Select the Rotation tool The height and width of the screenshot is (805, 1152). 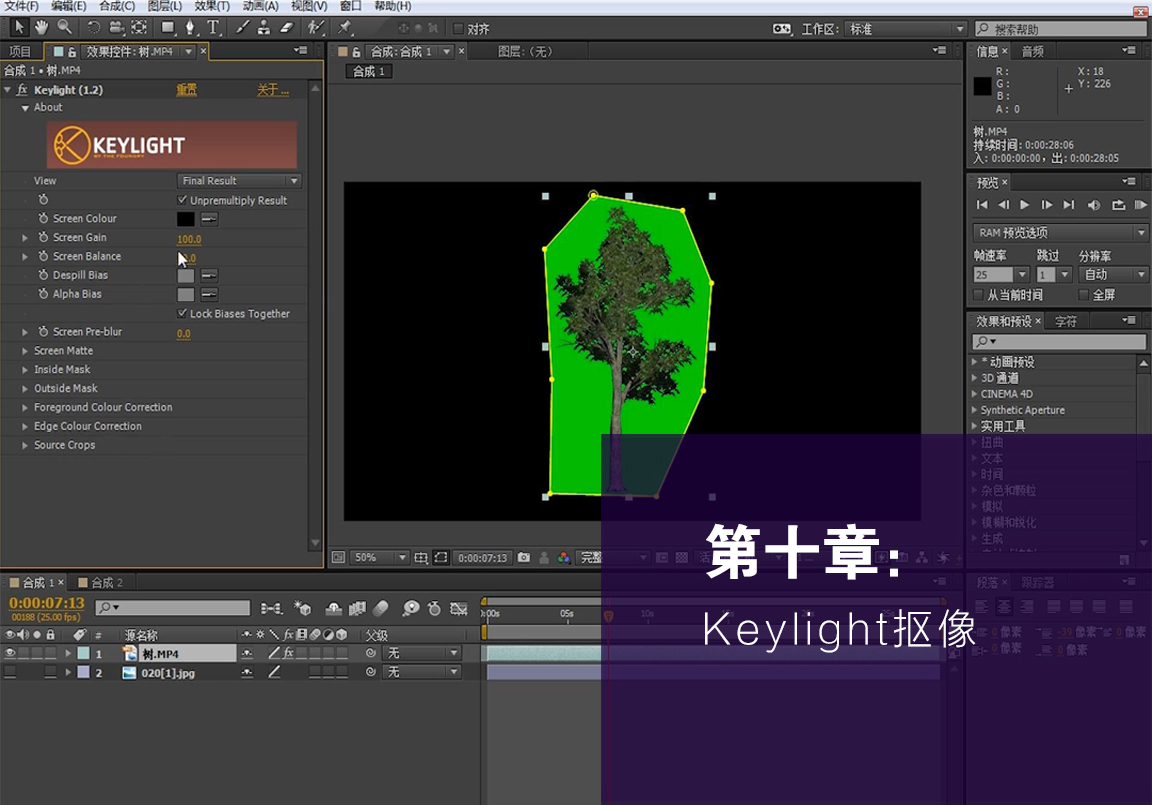click(x=93, y=28)
